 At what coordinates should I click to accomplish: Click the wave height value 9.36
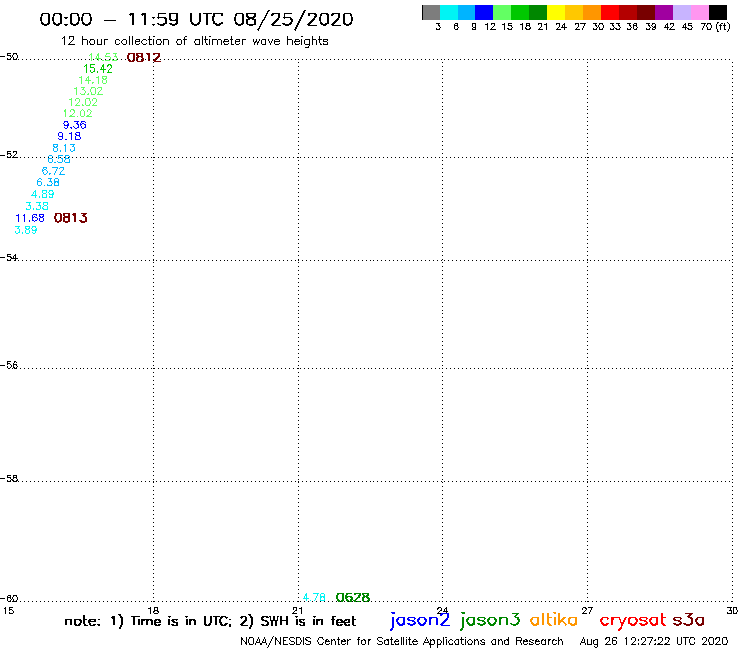pyautogui.click(x=75, y=125)
